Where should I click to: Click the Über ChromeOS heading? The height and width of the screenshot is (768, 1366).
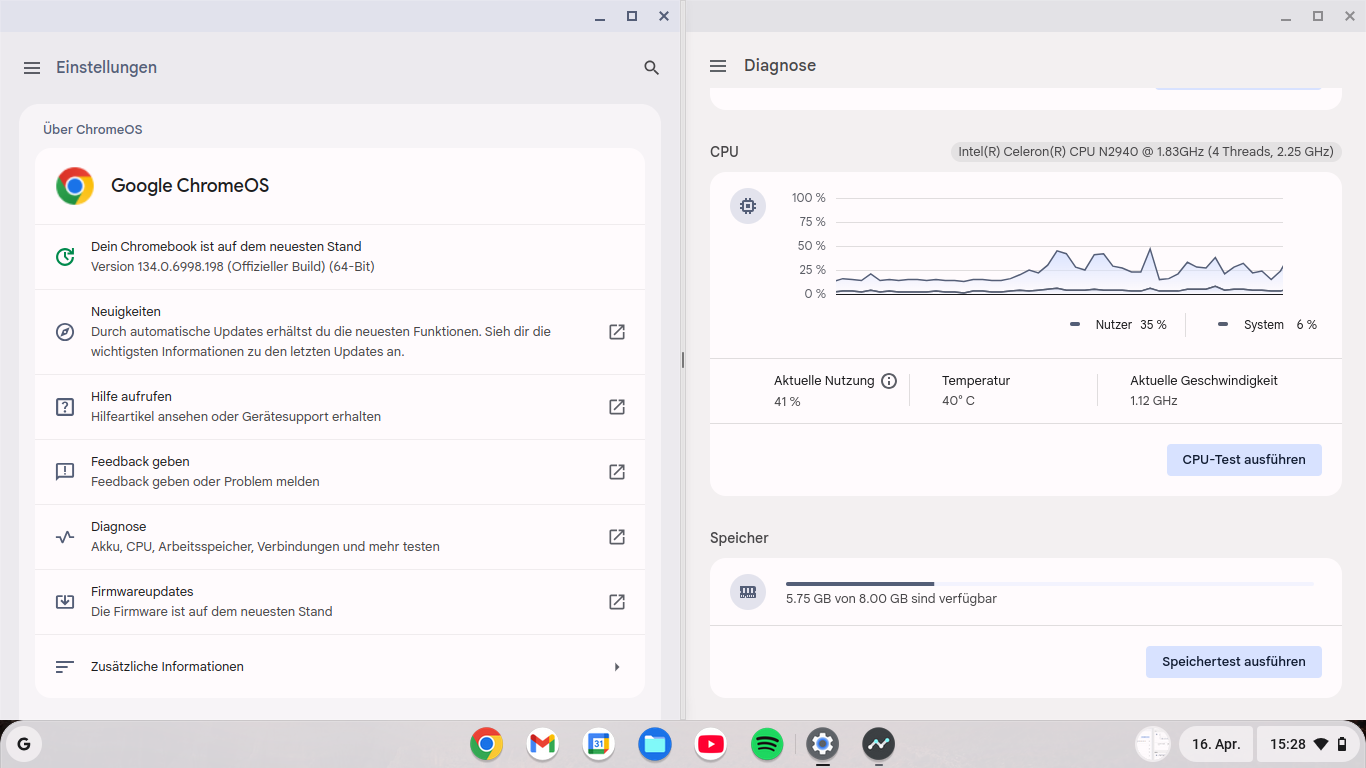click(93, 130)
